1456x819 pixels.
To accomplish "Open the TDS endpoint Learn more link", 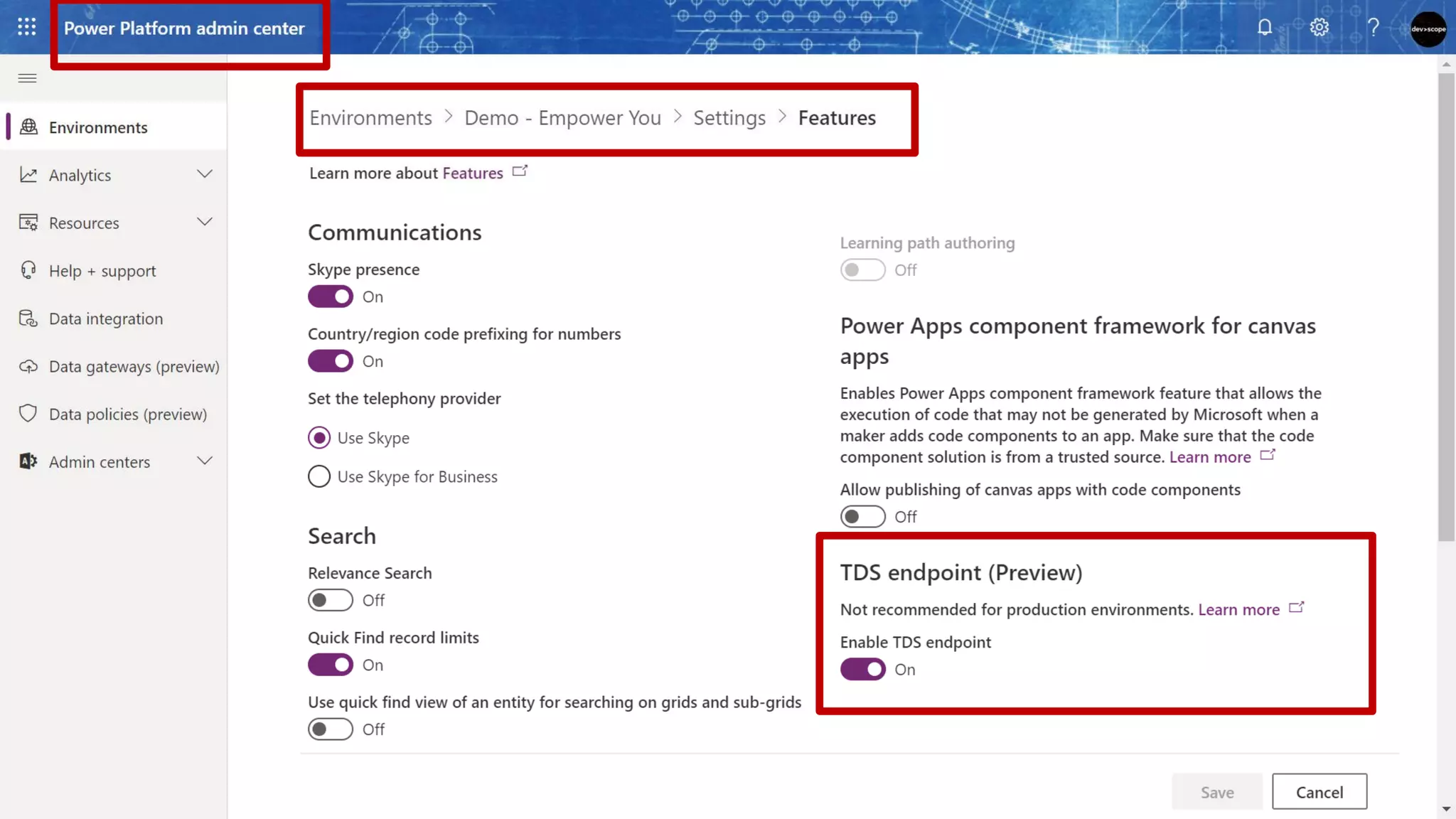I will [1238, 609].
